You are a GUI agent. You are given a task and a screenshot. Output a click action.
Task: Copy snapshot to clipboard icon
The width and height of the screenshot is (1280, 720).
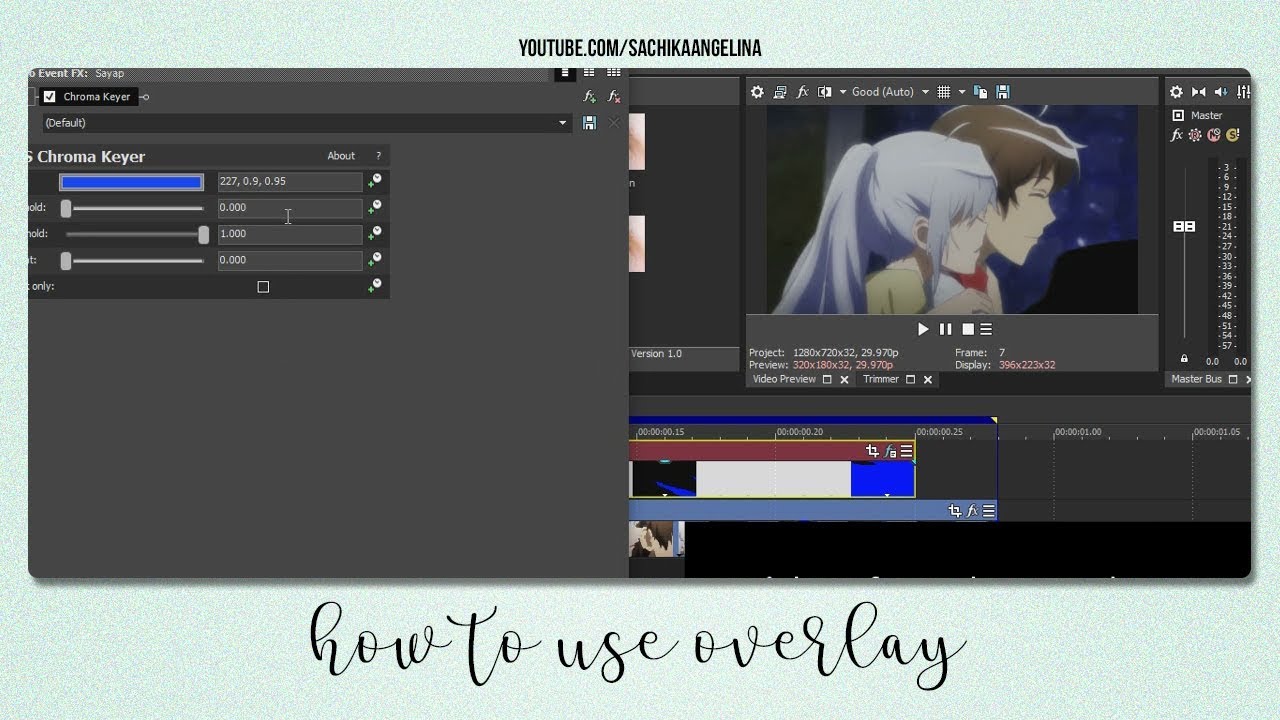[x=981, y=92]
